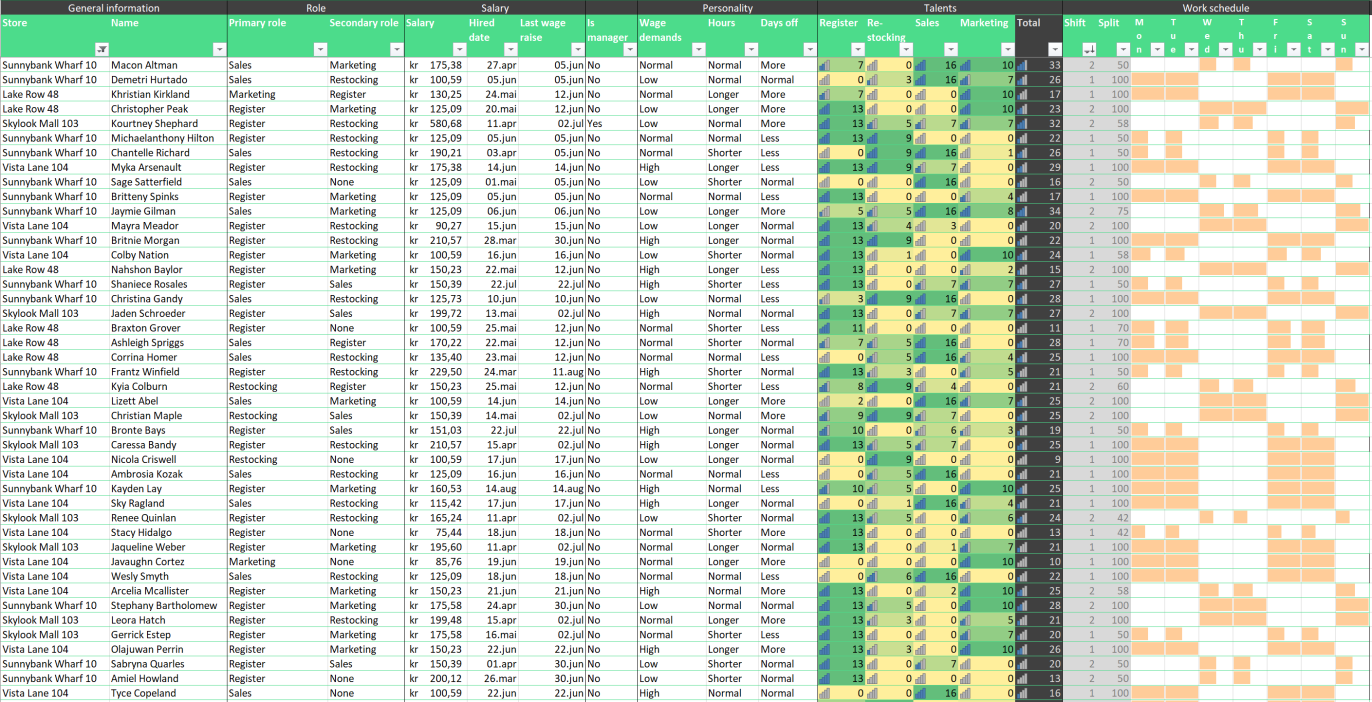Select Braxton Grover's store cell Lake Row 48
Screen dimensions: 1372x702
tap(55, 328)
